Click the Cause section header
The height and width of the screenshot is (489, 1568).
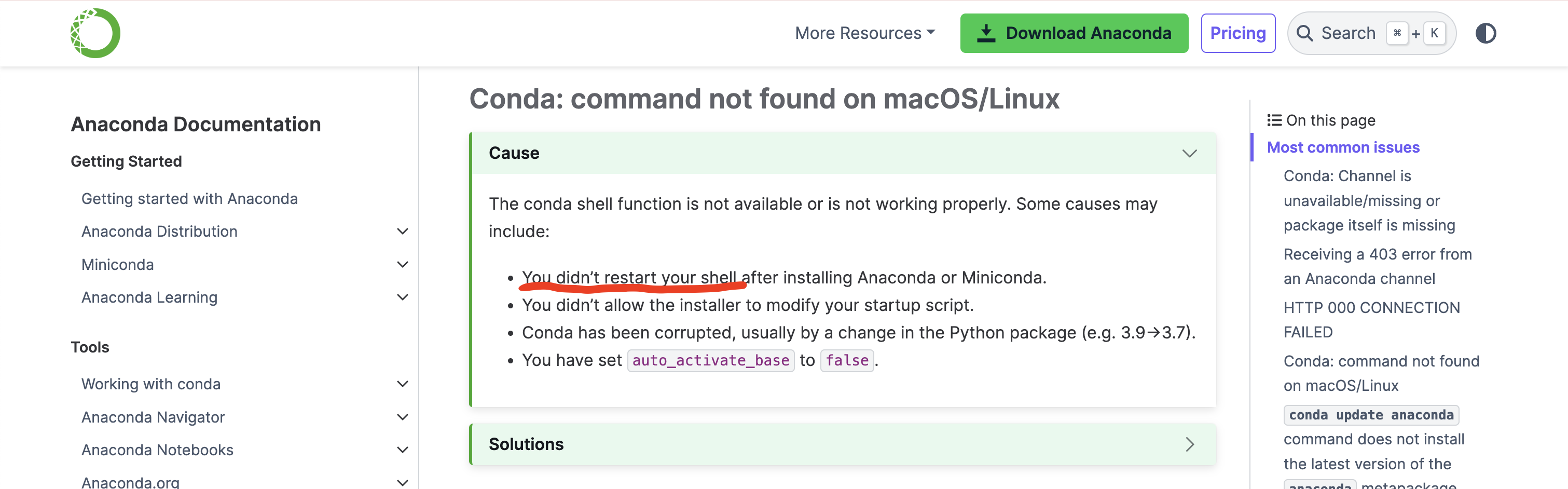(x=843, y=153)
